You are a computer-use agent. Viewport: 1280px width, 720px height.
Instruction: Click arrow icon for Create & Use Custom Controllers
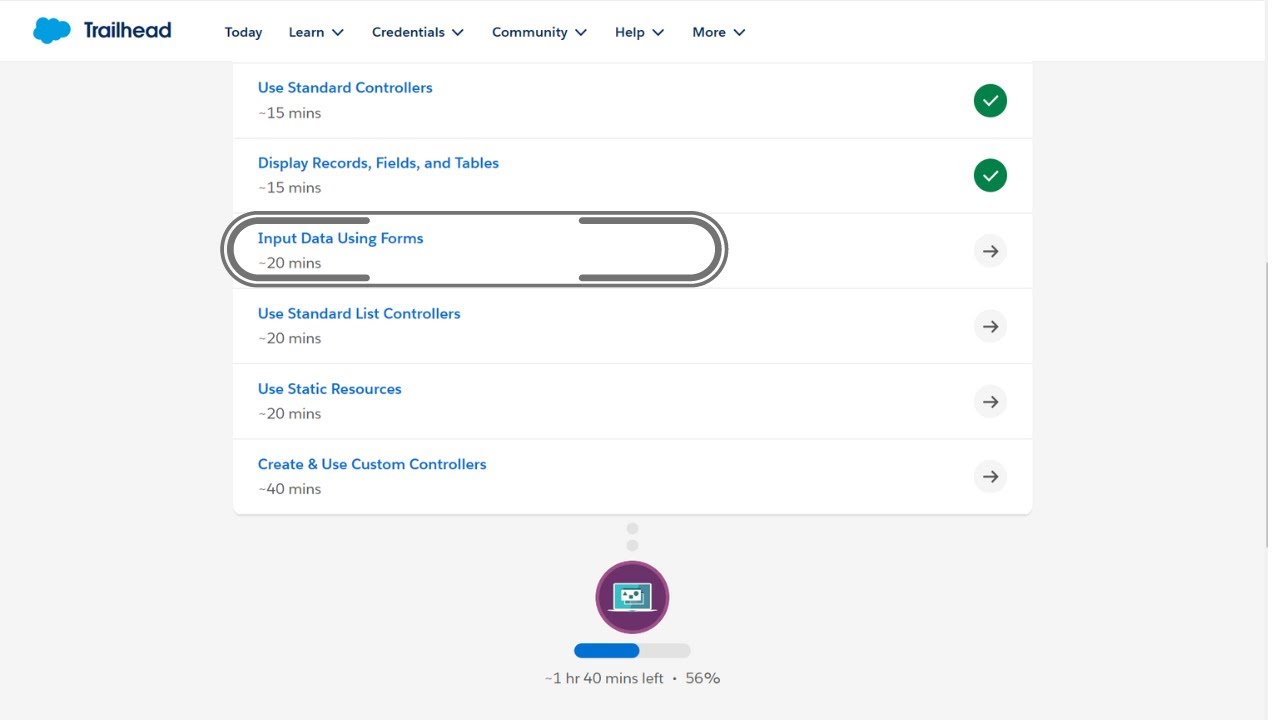[x=990, y=477]
